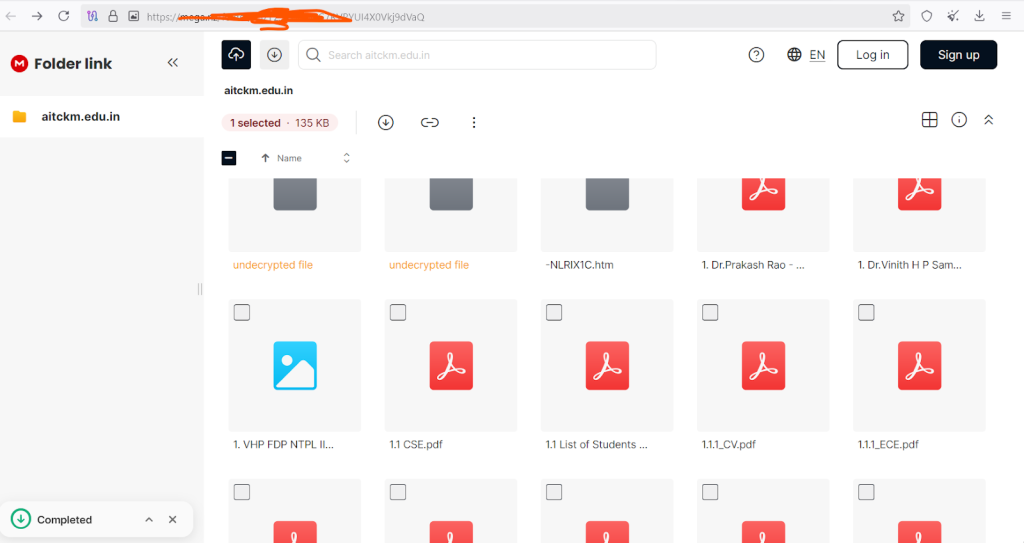1024x543 pixels.
Task: Open the info panel icon
Action: (x=959, y=120)
